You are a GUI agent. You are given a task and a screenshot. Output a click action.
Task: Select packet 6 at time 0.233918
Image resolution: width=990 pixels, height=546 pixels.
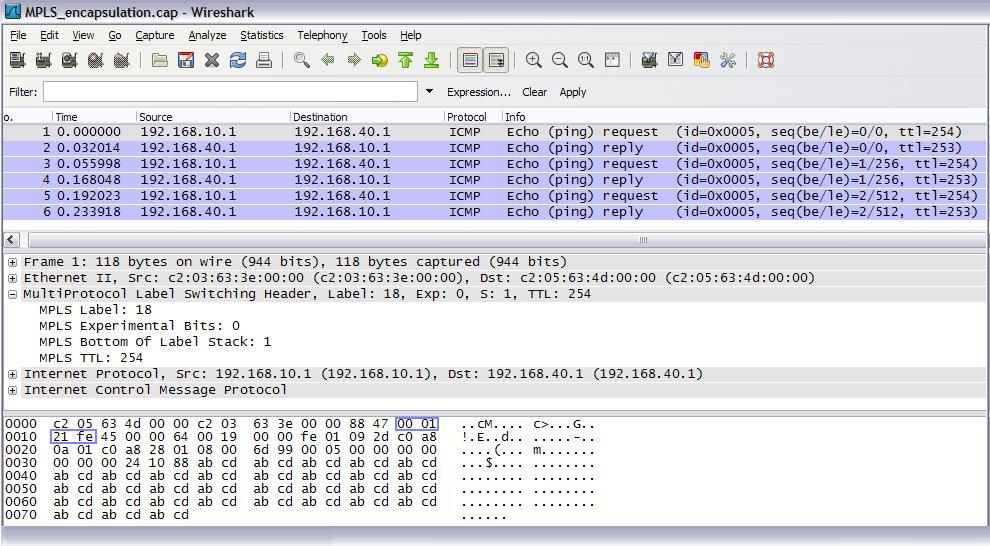tap(494, 212)
